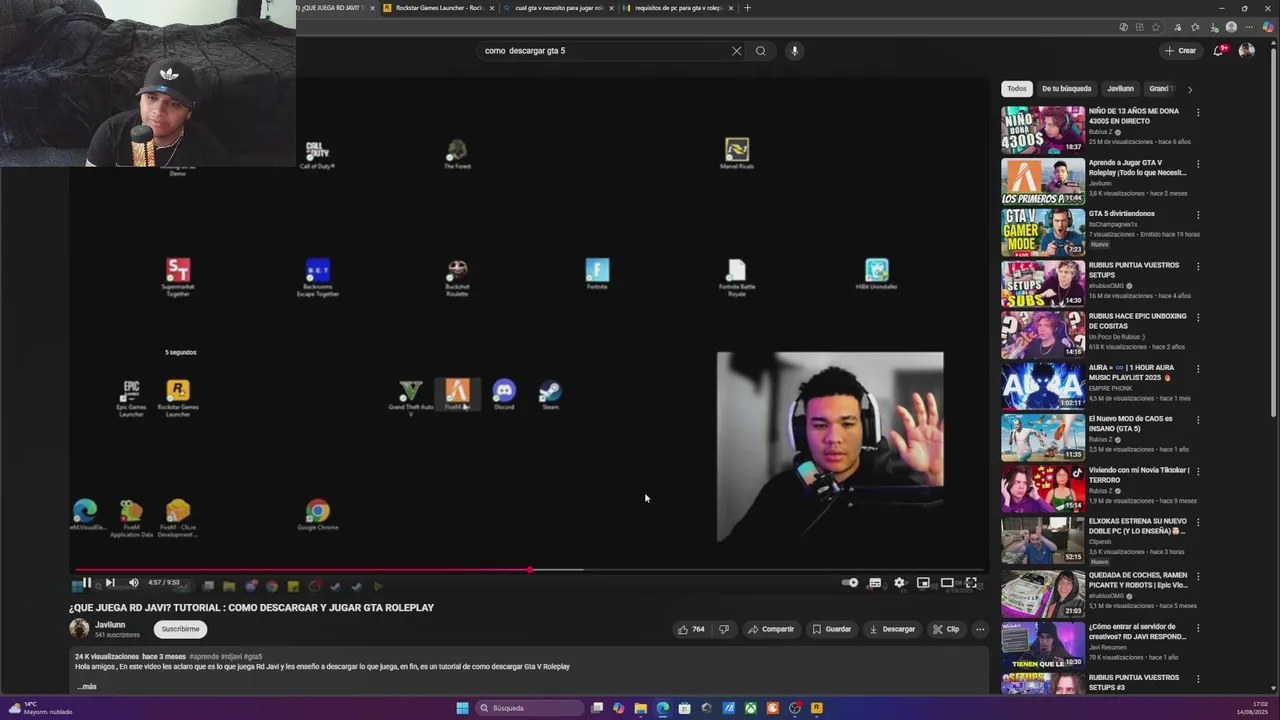Open NIÑO DE 13 AÑOS video thumbnail
The height and width of the screenshot is (720, 1280).
point(1043,129)
